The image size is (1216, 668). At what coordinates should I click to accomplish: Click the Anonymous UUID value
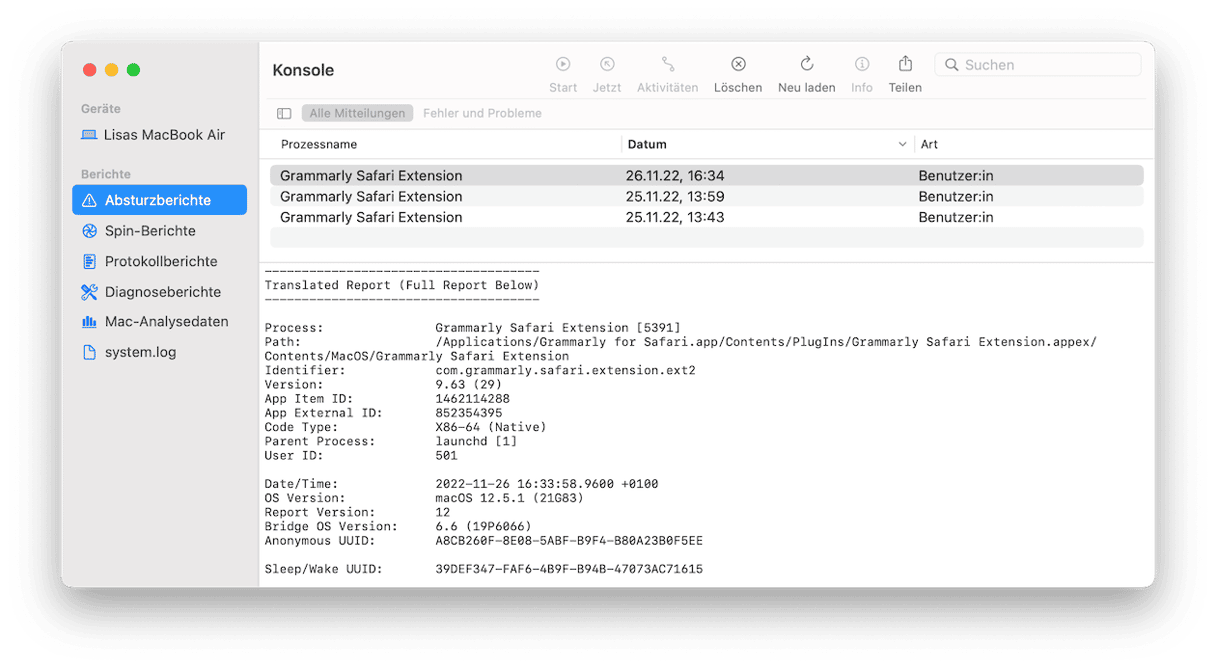pyautogui.click(x=569, y=541)
